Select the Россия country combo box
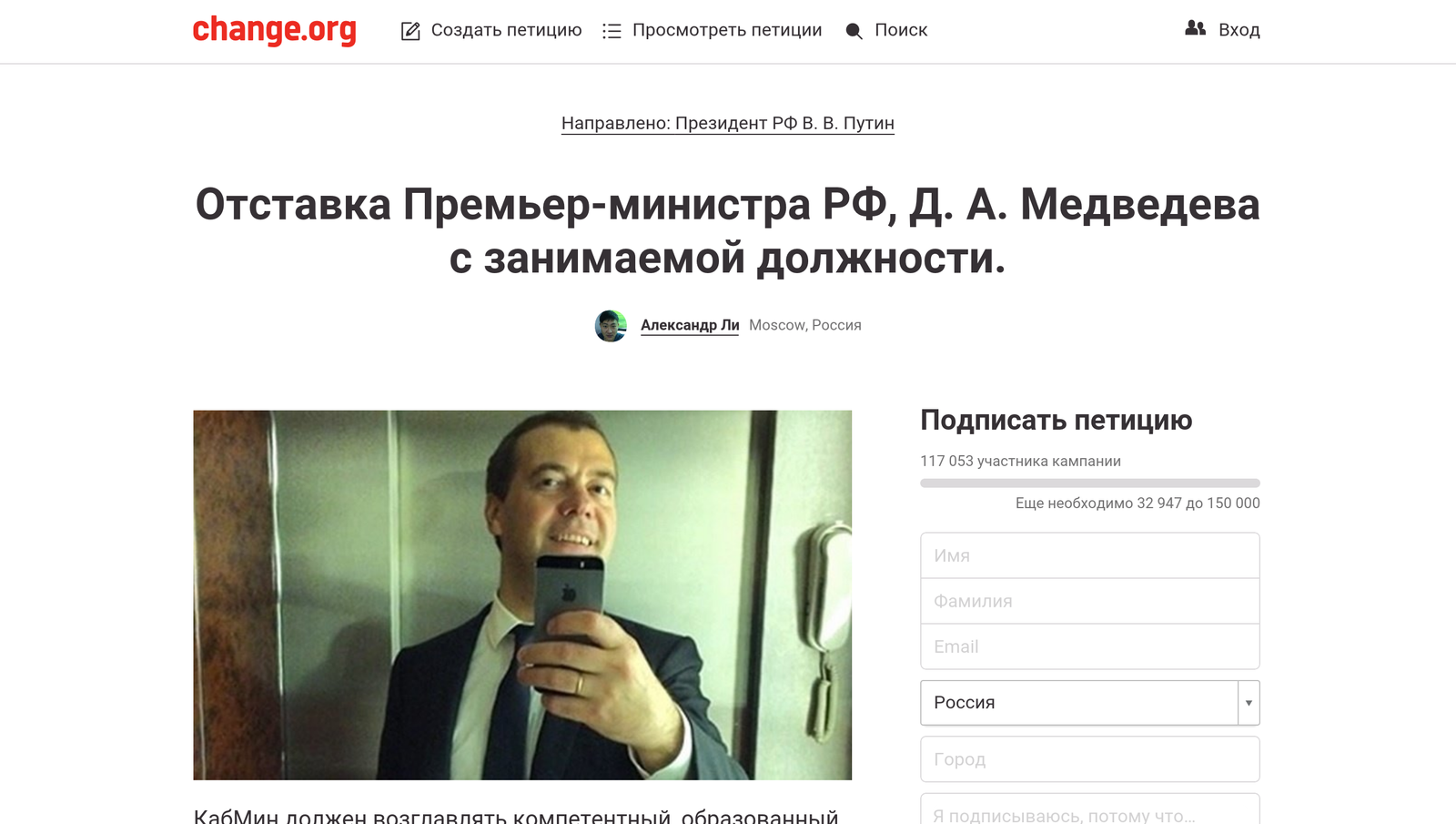The width and height of the screenshot is (1456, 824). [x=1090, y=703]
